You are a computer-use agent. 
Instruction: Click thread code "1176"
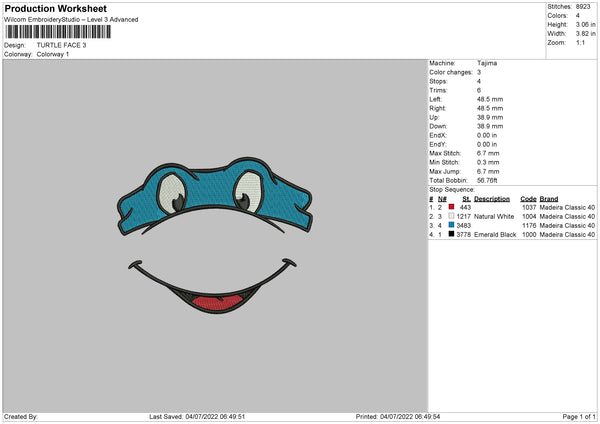coord(529,225)
